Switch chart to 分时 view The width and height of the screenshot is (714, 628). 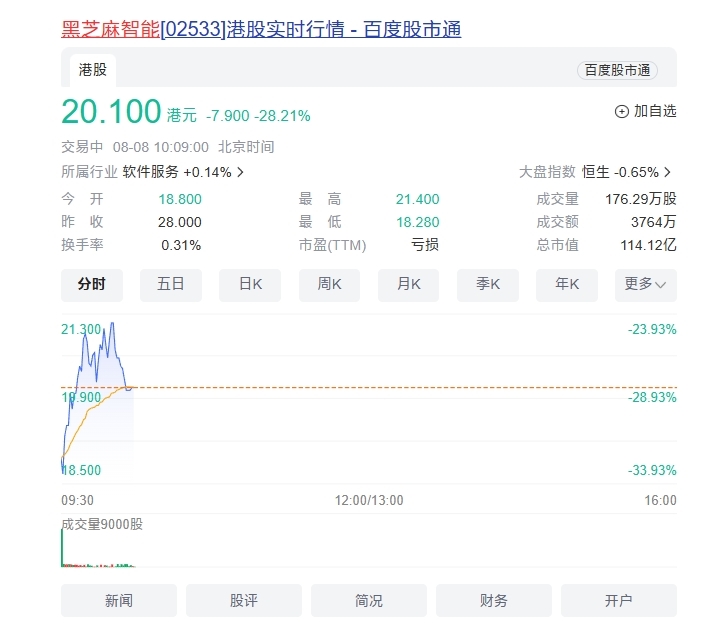[92, 285]
